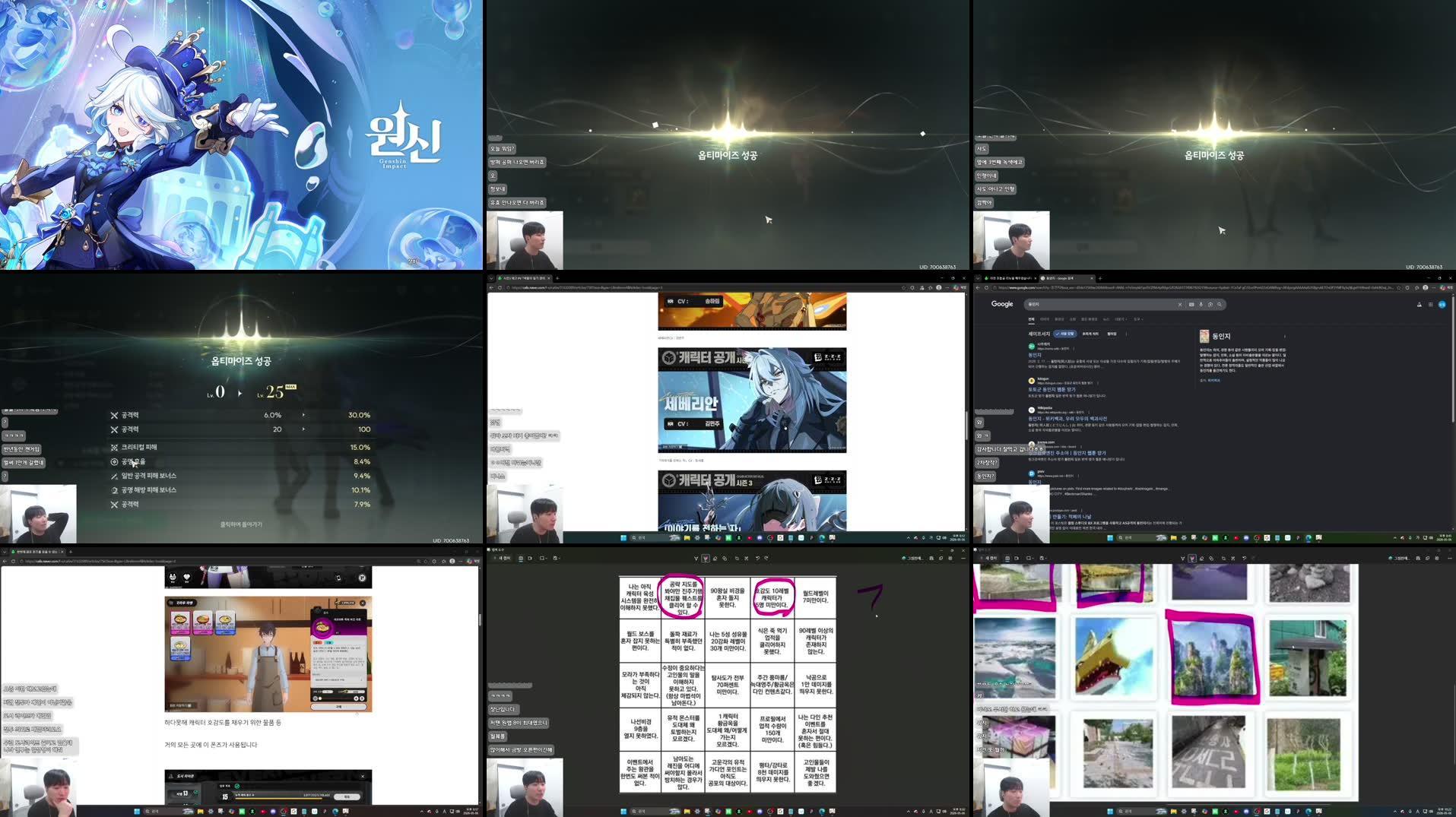The width and height of the screenshot is (1456, 817).
Task: Click 클릭하여 돌아가기 on the optimize result screen
Action: click(241, 524)
